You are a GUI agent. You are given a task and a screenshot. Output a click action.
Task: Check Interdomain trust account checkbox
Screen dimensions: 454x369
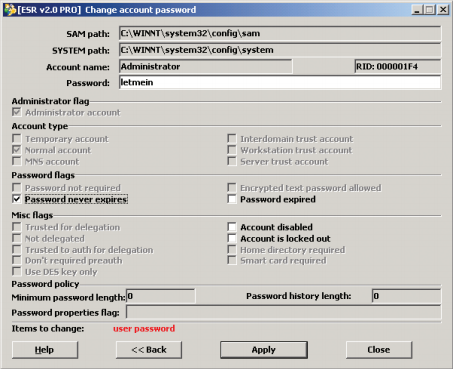point(232,138)
